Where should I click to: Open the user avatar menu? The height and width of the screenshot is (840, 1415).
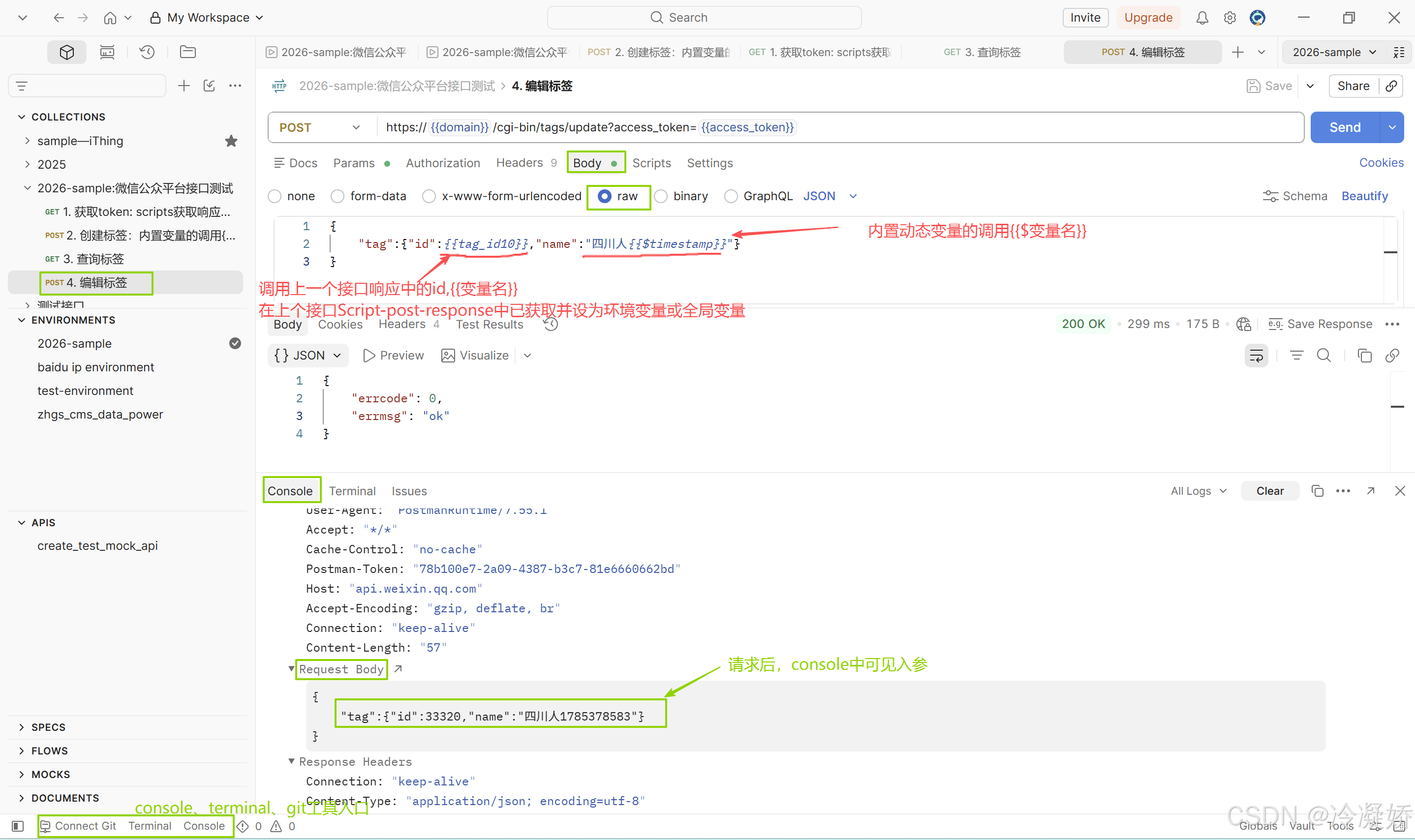tap(1258, 18)
